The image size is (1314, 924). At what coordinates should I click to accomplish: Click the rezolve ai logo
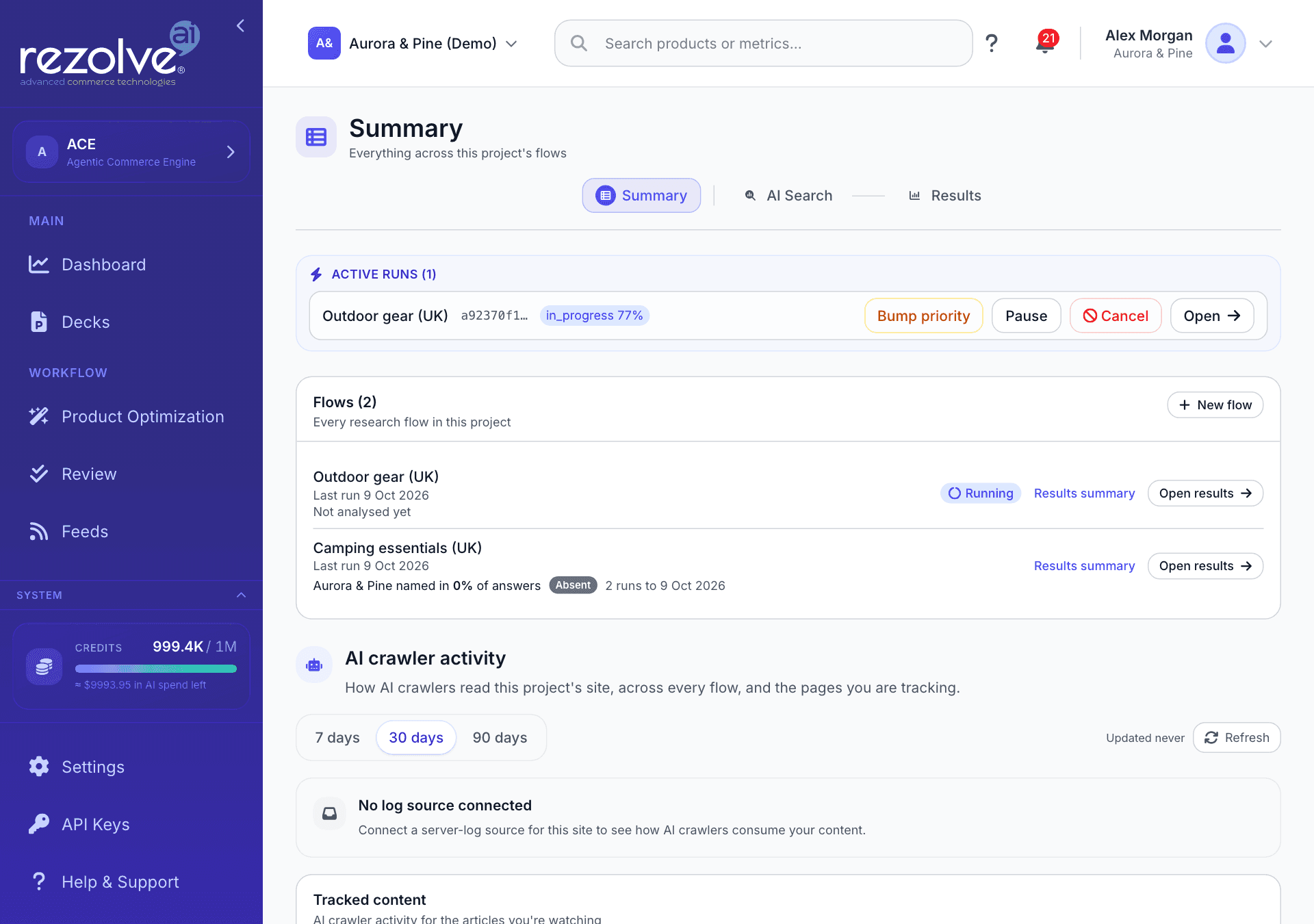109,53
